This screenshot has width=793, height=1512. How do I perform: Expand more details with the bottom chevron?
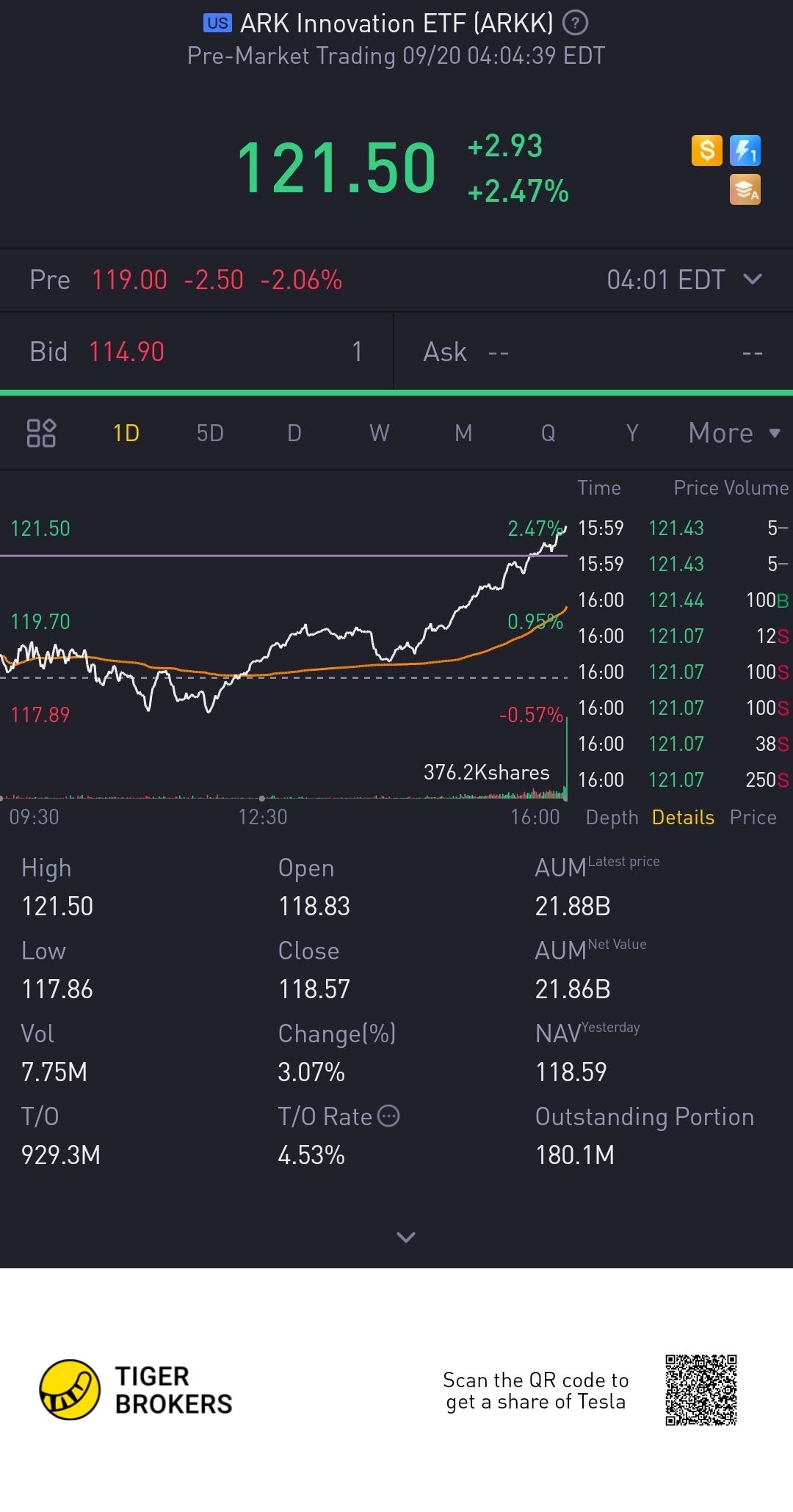[406, 1237]
